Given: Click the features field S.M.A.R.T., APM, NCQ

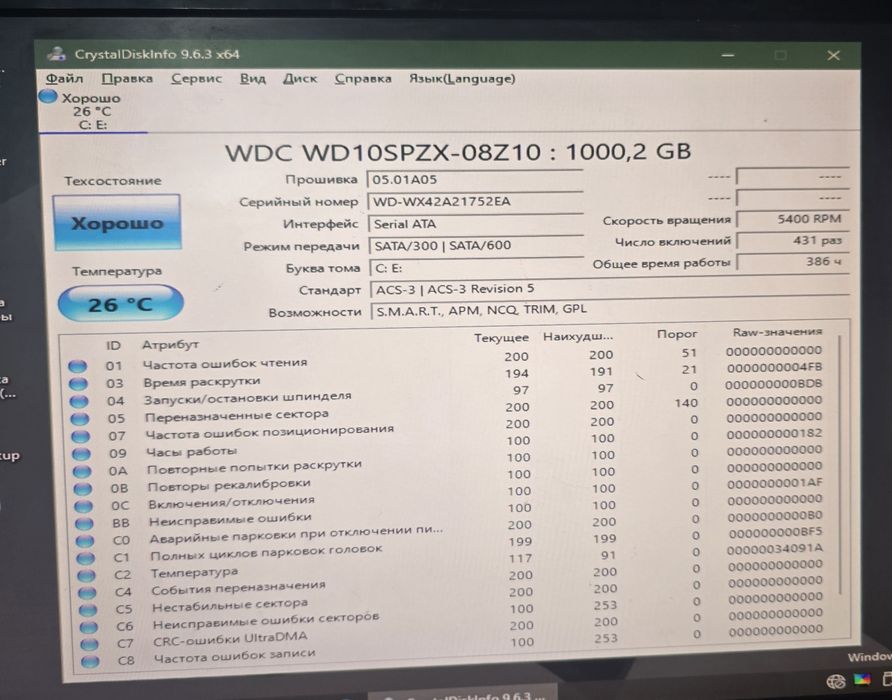Looking at the screenshot, I should [x=610, y=310].
